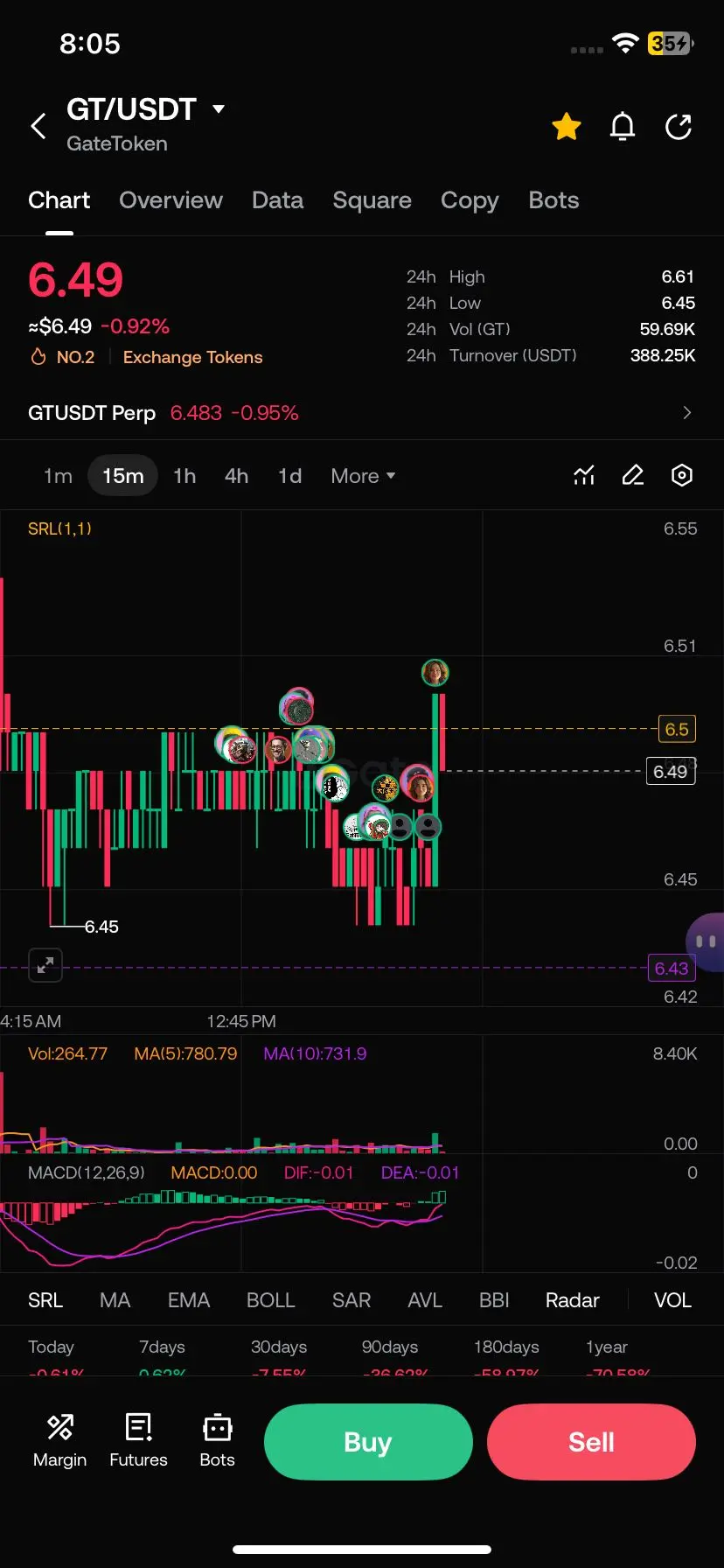
Task: Toggle the AVL indicator
Action: pos(425,1300)
